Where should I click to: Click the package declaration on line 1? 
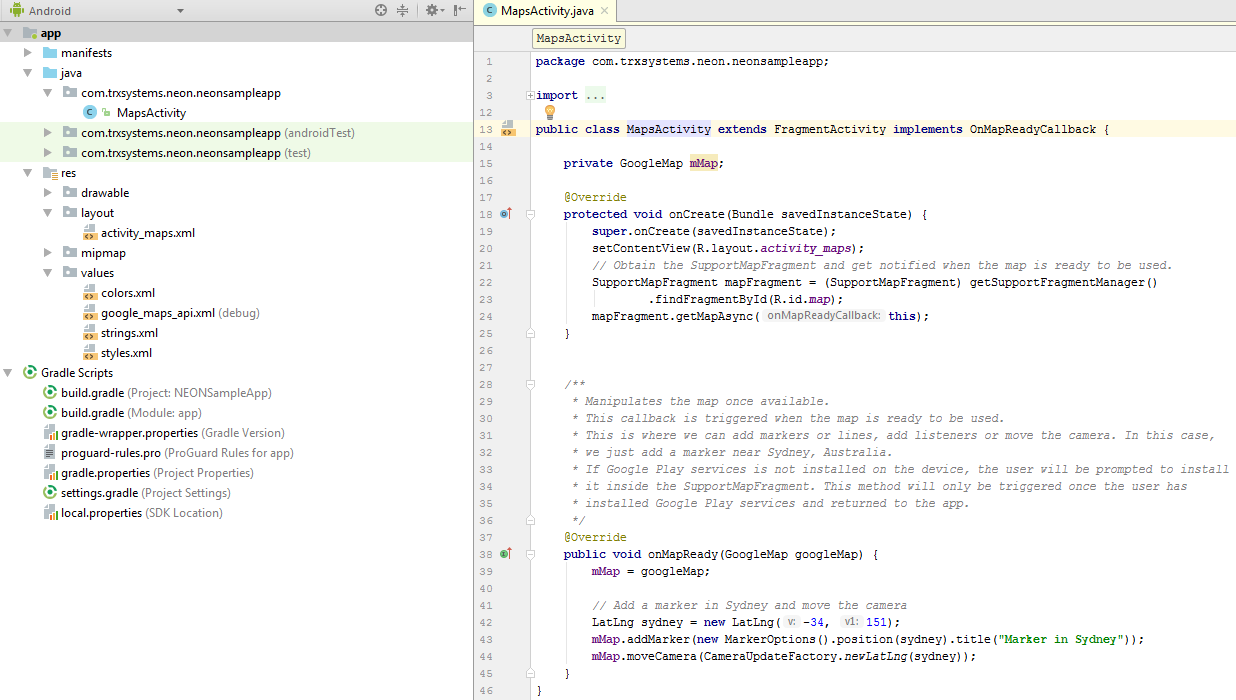[x=682, y=61]
